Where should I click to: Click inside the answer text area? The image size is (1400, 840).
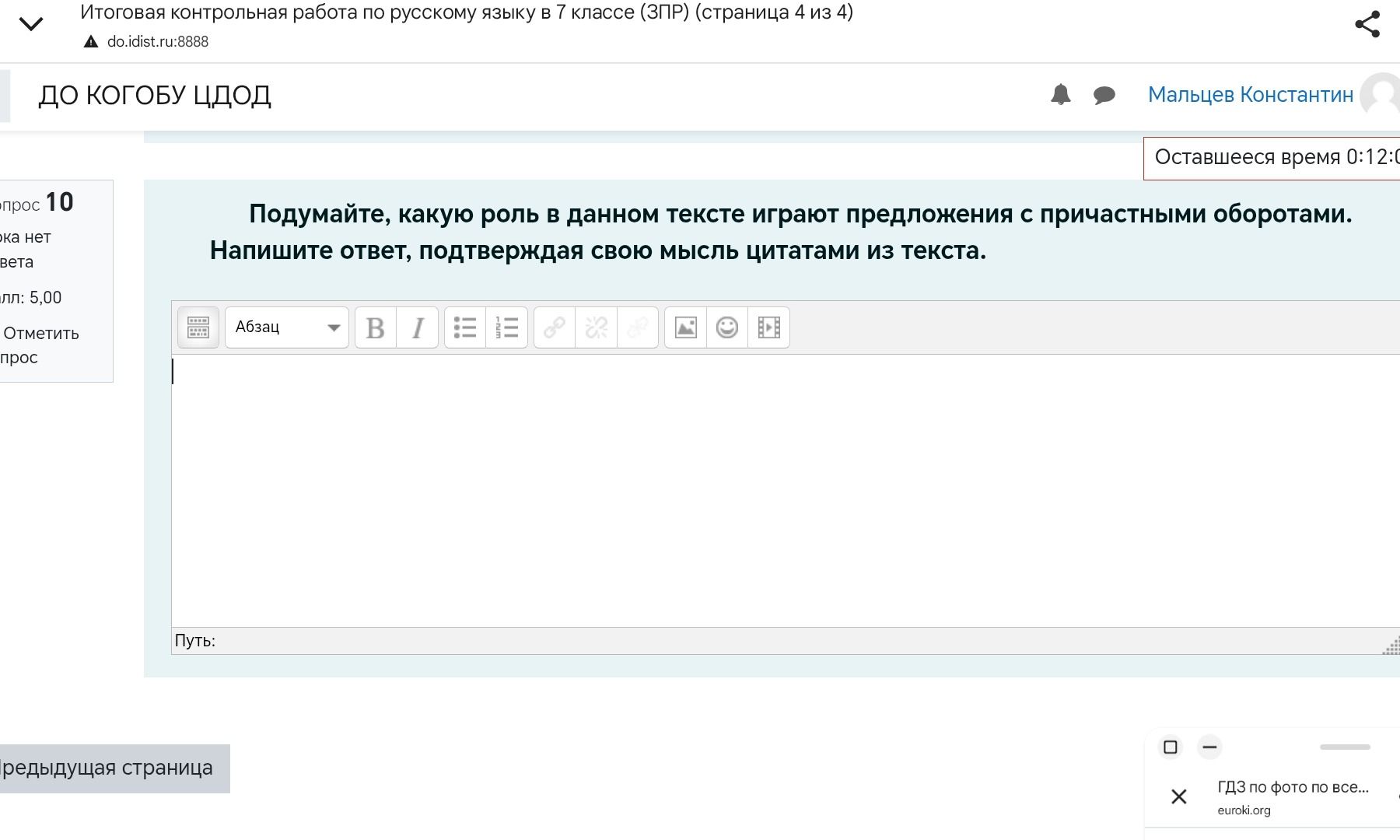[x=786, y=491]
